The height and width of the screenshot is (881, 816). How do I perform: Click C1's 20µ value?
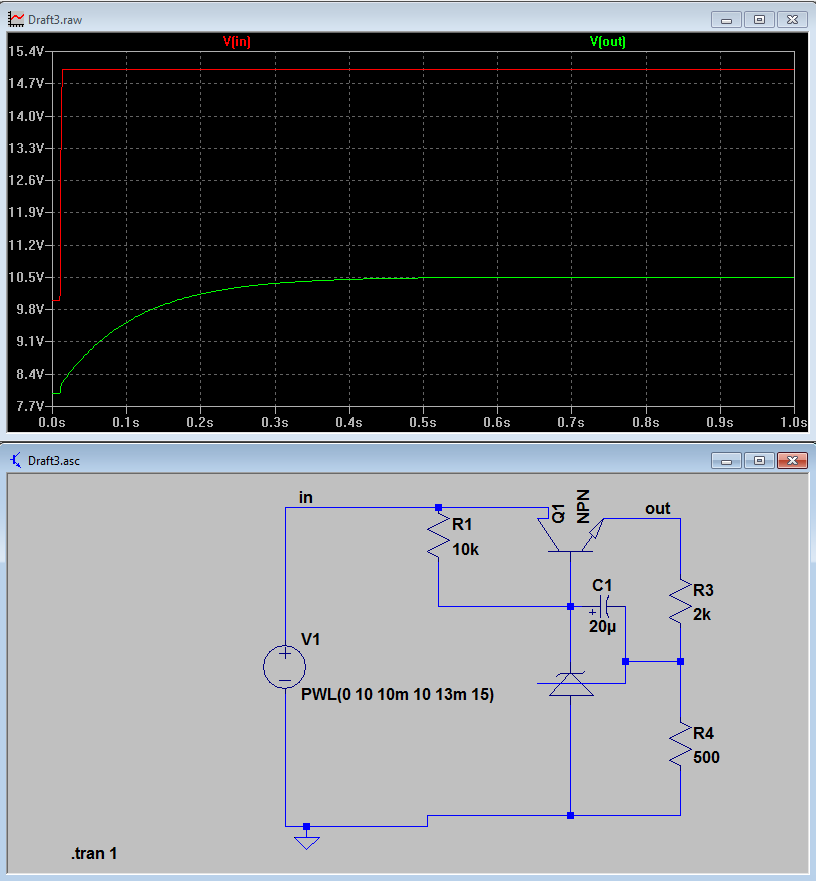point(602,626)
